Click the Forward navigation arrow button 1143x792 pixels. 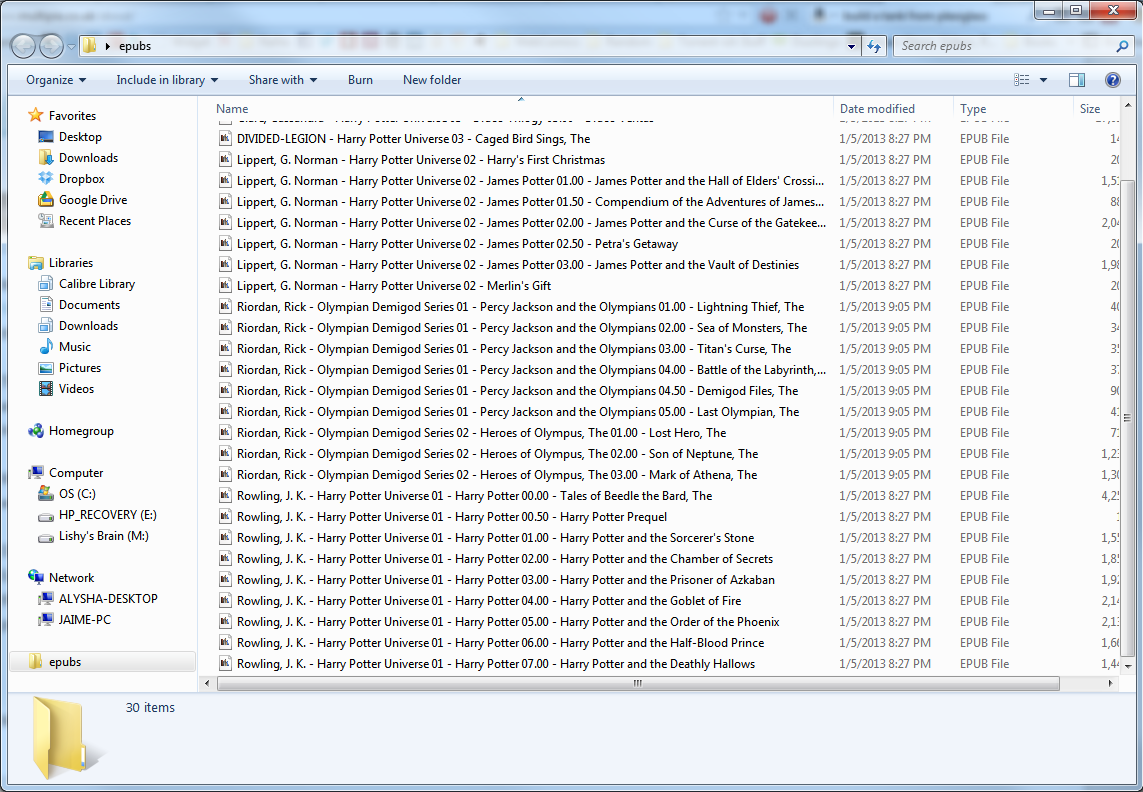pos(51,46)
